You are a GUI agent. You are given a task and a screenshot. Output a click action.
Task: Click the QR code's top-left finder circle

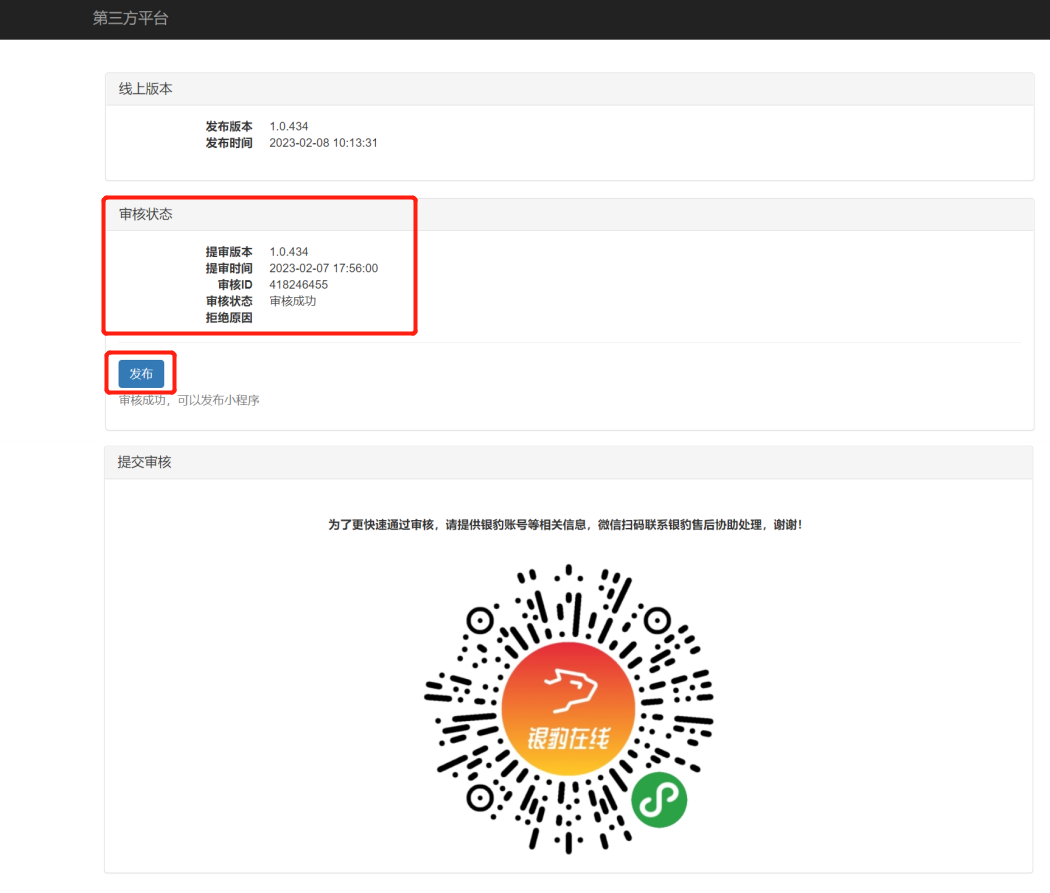point(481,621)
